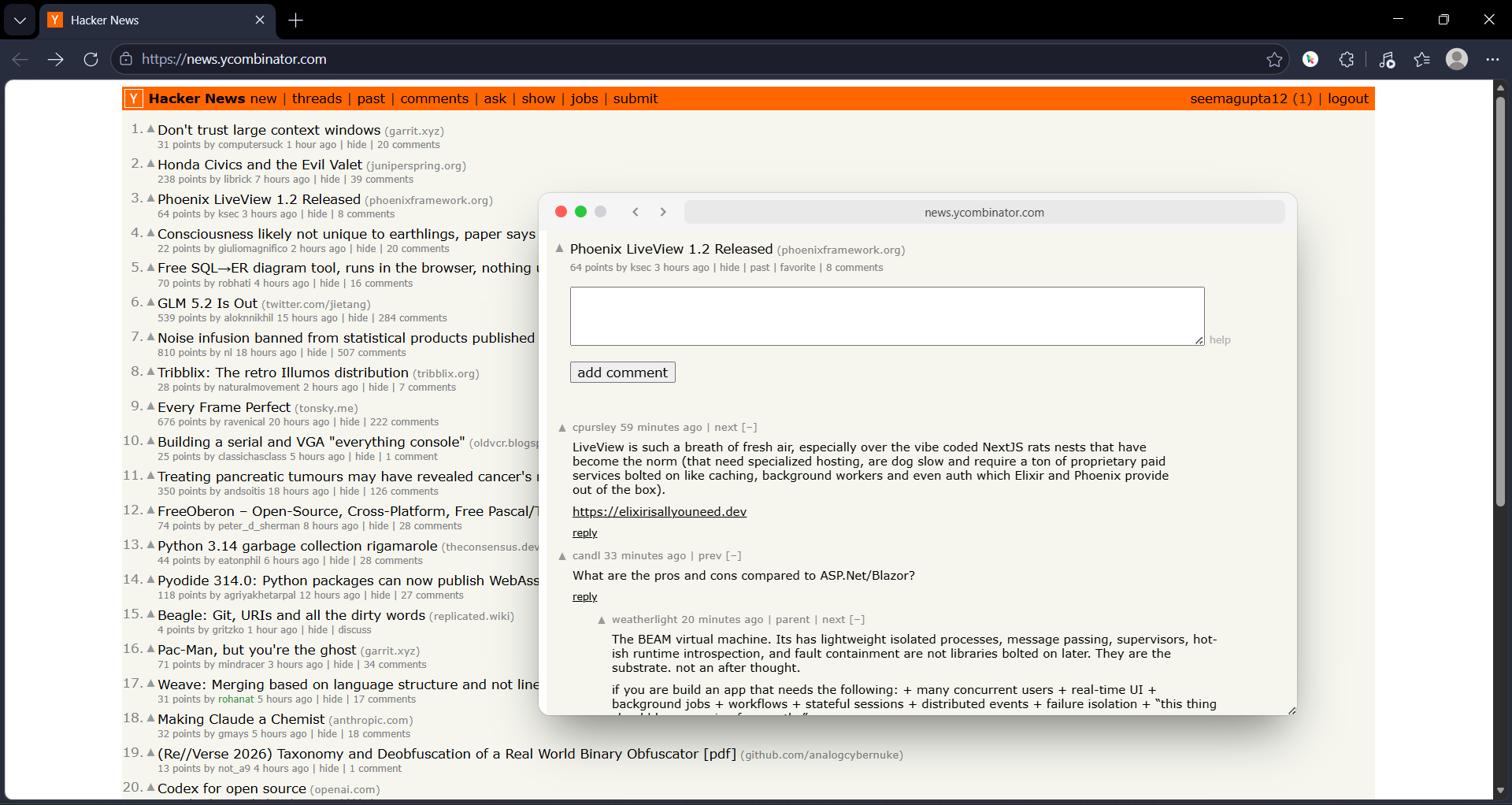1512x805 pixels.
Task: Collapse weatherlight's comment thread
Action: 857,620
